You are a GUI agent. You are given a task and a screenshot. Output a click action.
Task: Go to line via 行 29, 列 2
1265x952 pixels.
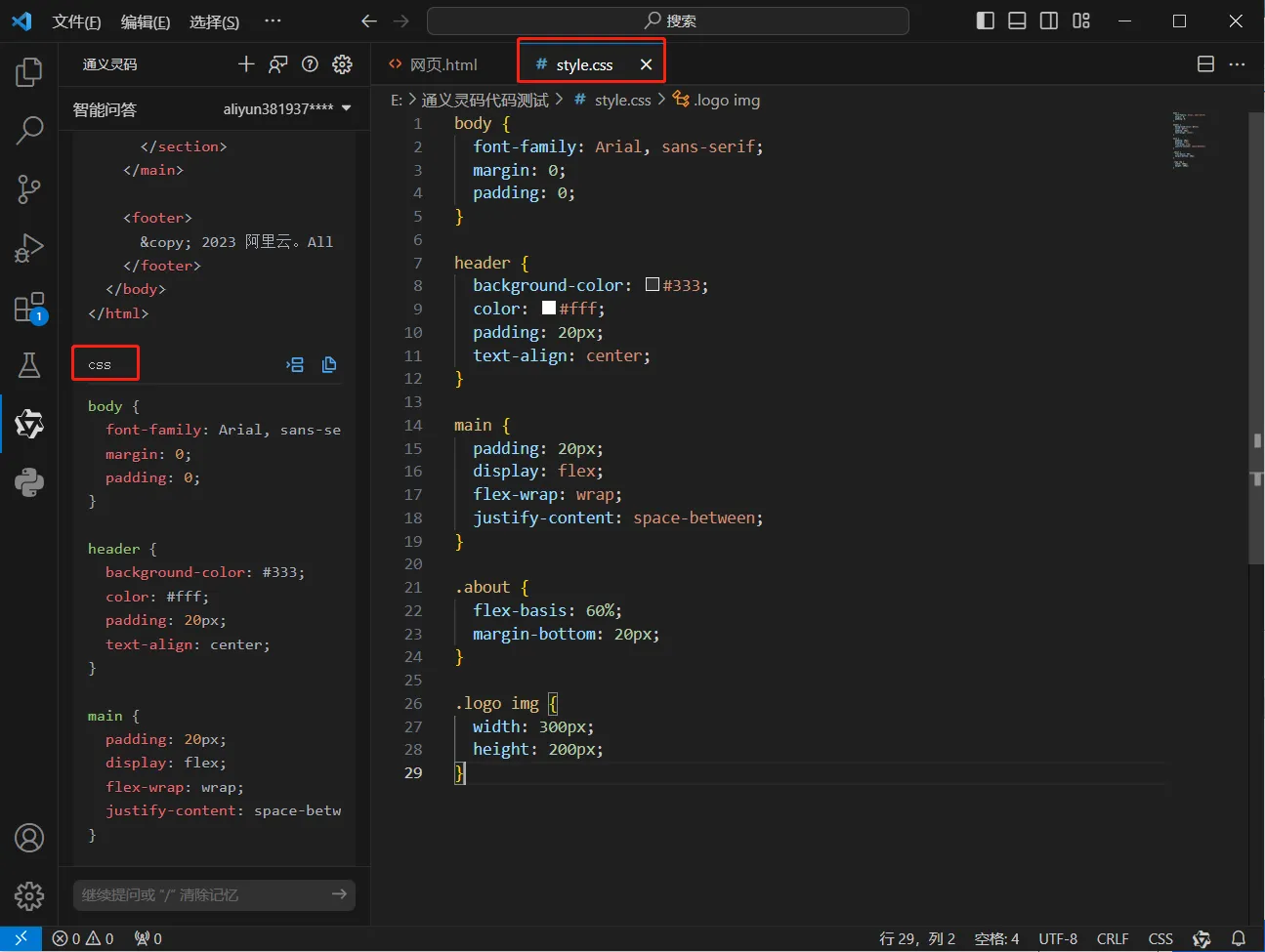pyautogui.click(x=917, y=938)
